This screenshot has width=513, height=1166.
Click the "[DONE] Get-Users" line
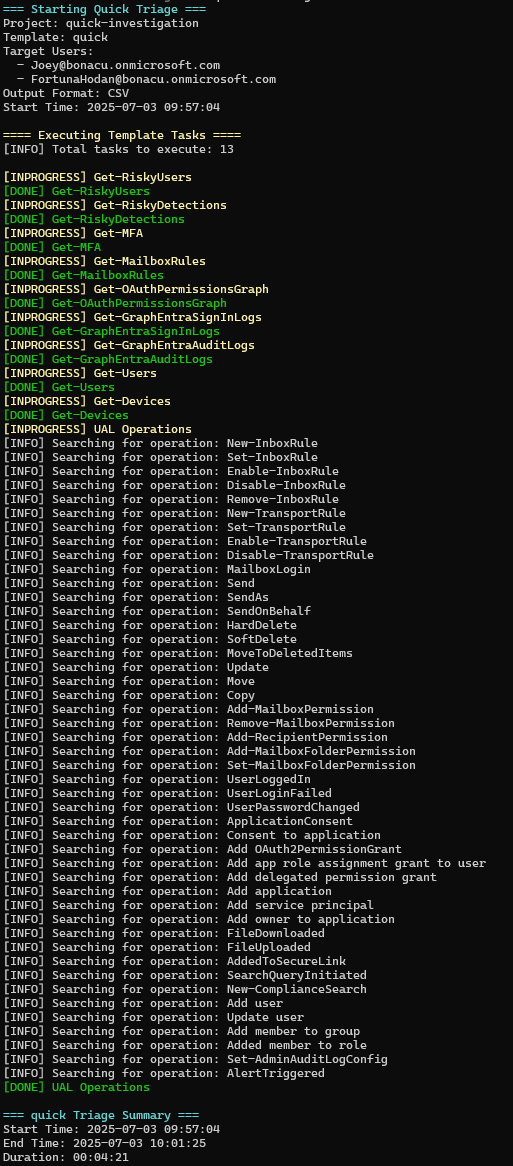(x=59, y=387)
